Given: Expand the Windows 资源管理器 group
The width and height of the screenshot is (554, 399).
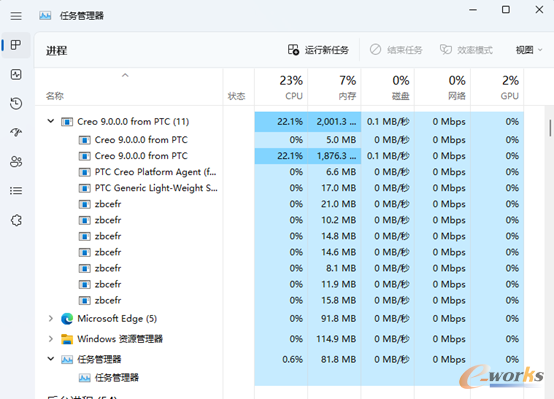Looking at the screenshot, I should 51,339.
